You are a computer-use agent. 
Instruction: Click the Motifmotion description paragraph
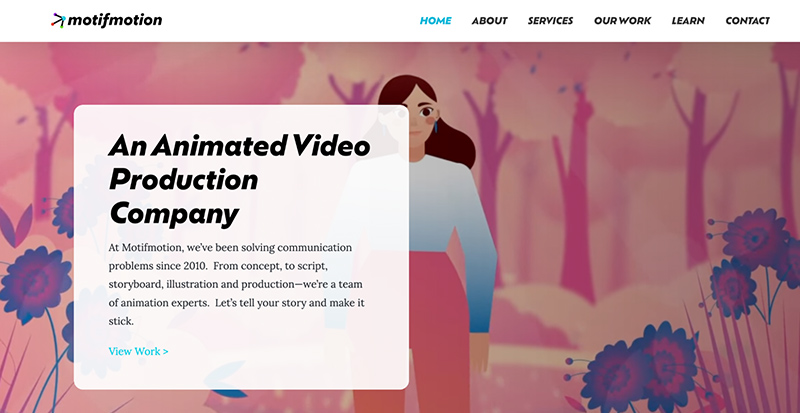(x=237, y=284)
